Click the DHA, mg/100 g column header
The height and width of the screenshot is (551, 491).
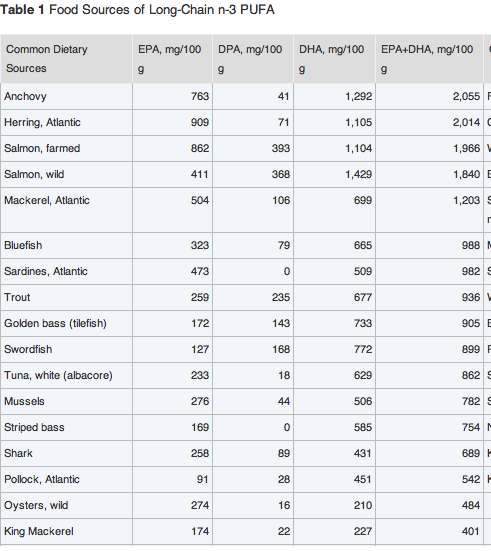click(335, 59)
